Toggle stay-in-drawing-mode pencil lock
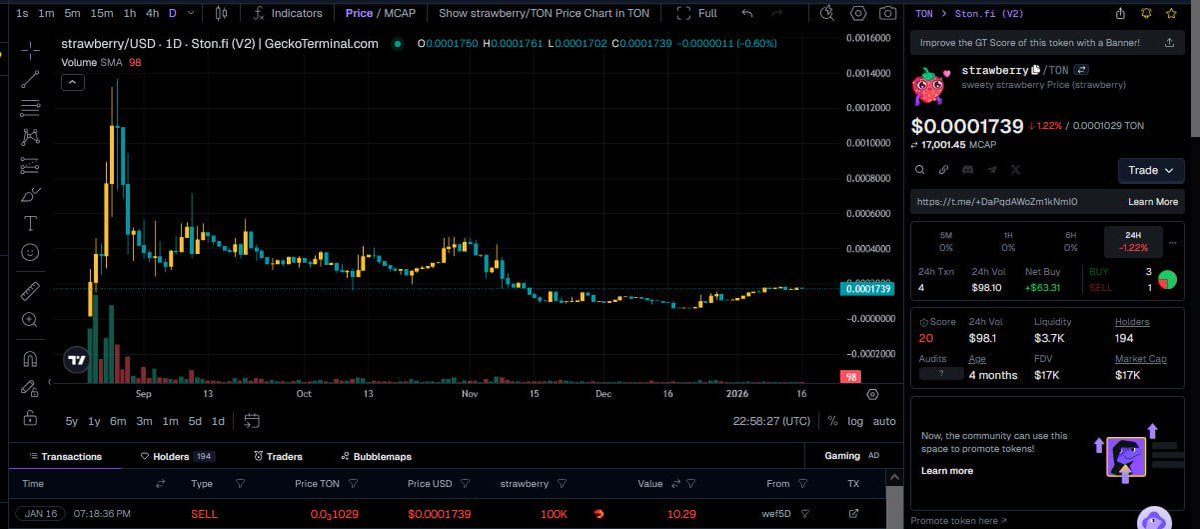The width and height of the screenshot is (1200, 529). click(30, 387)
